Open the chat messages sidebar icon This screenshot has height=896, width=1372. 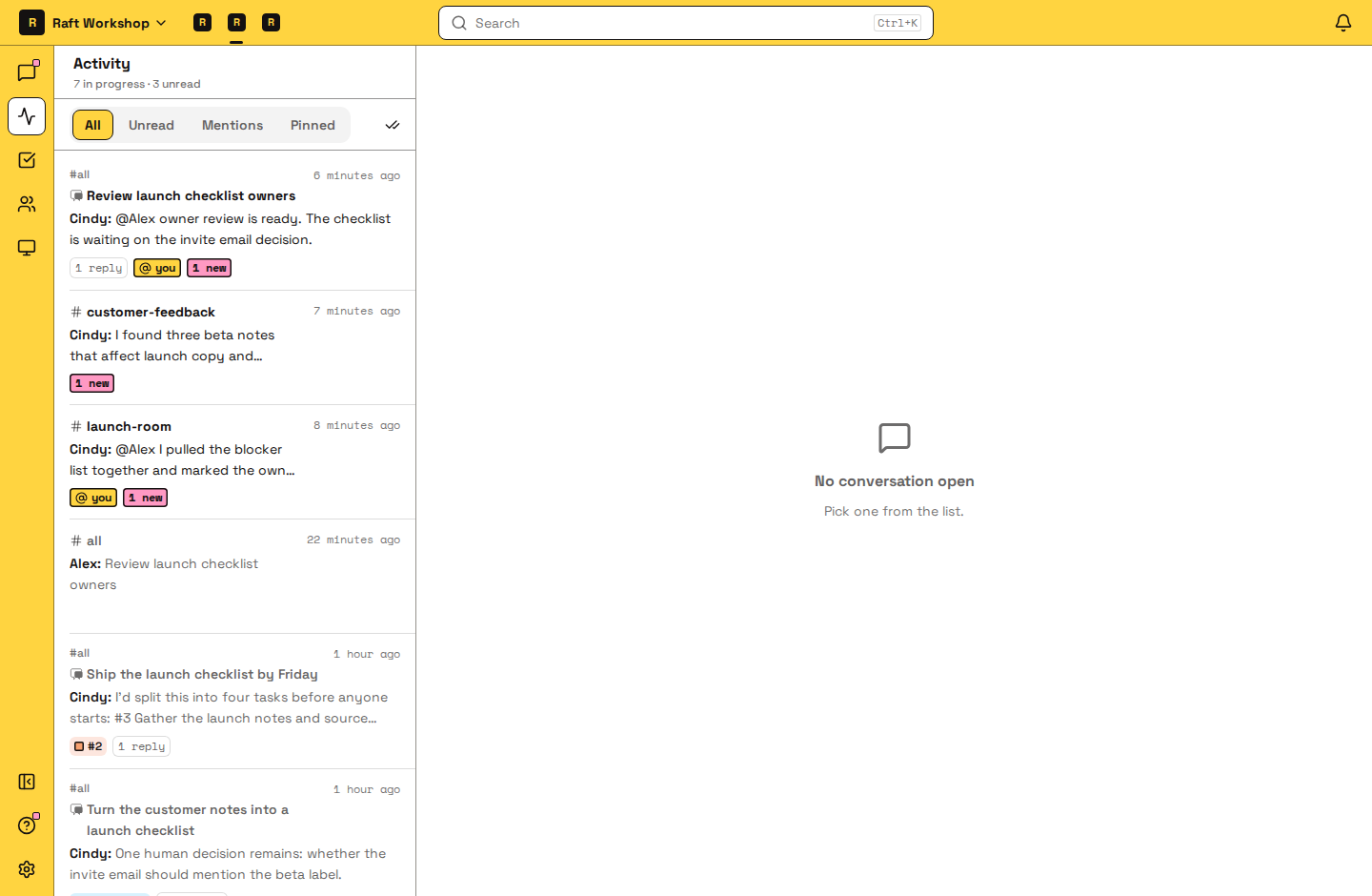27,72
